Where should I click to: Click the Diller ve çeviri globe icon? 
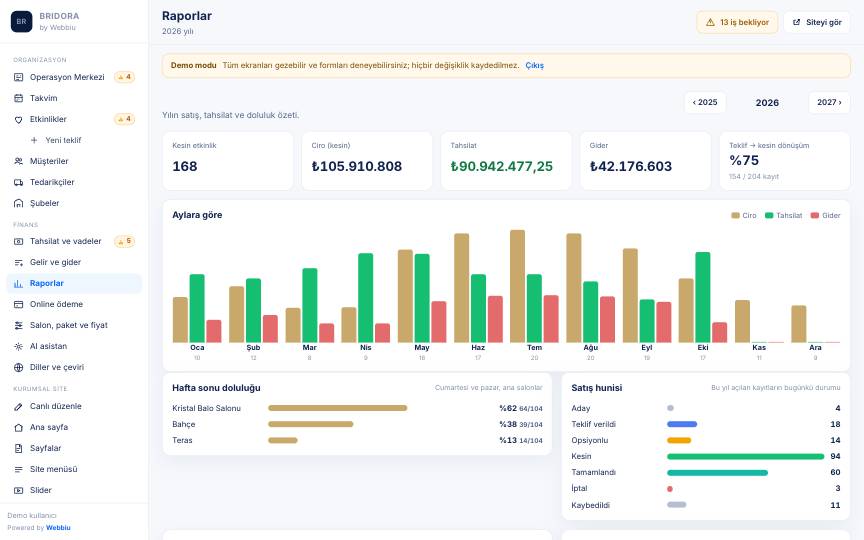pyautogui.click(x=18, y=367)
